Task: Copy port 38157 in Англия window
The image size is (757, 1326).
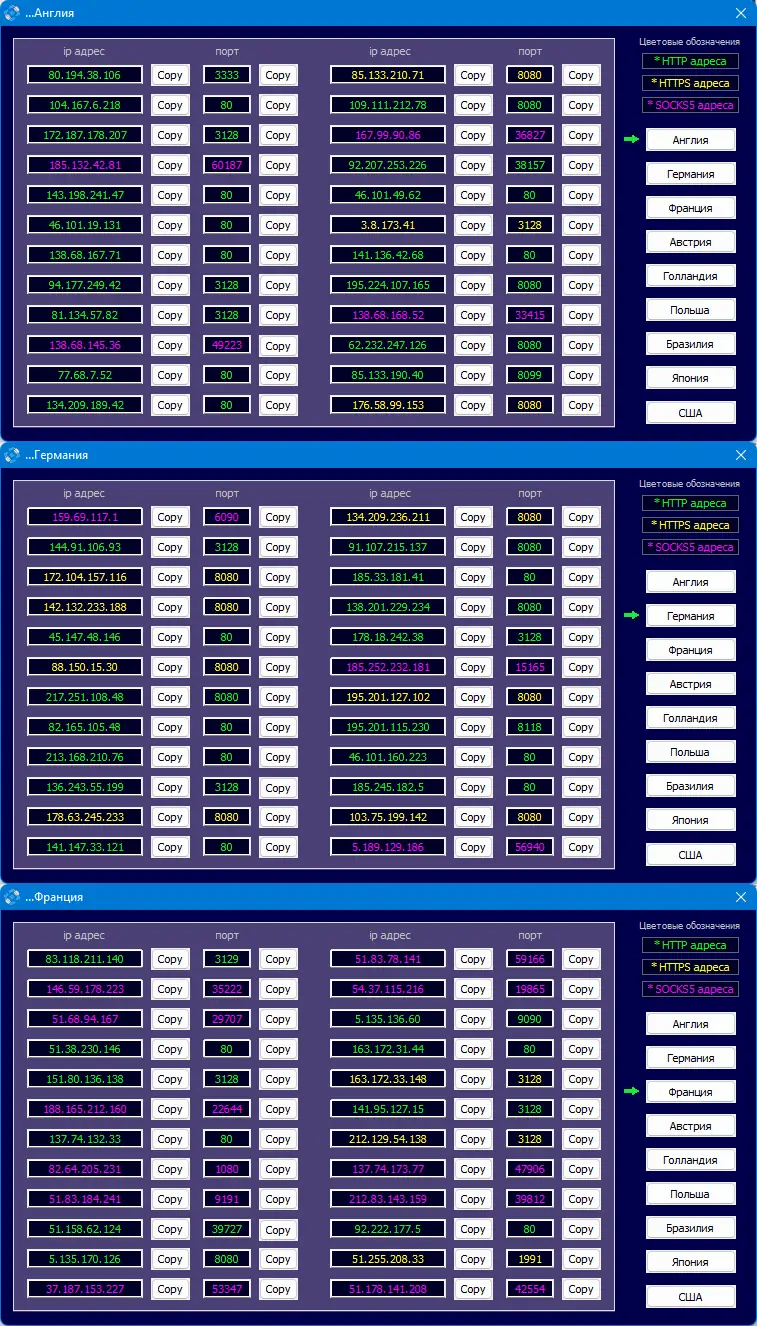Action: [581, 165]
